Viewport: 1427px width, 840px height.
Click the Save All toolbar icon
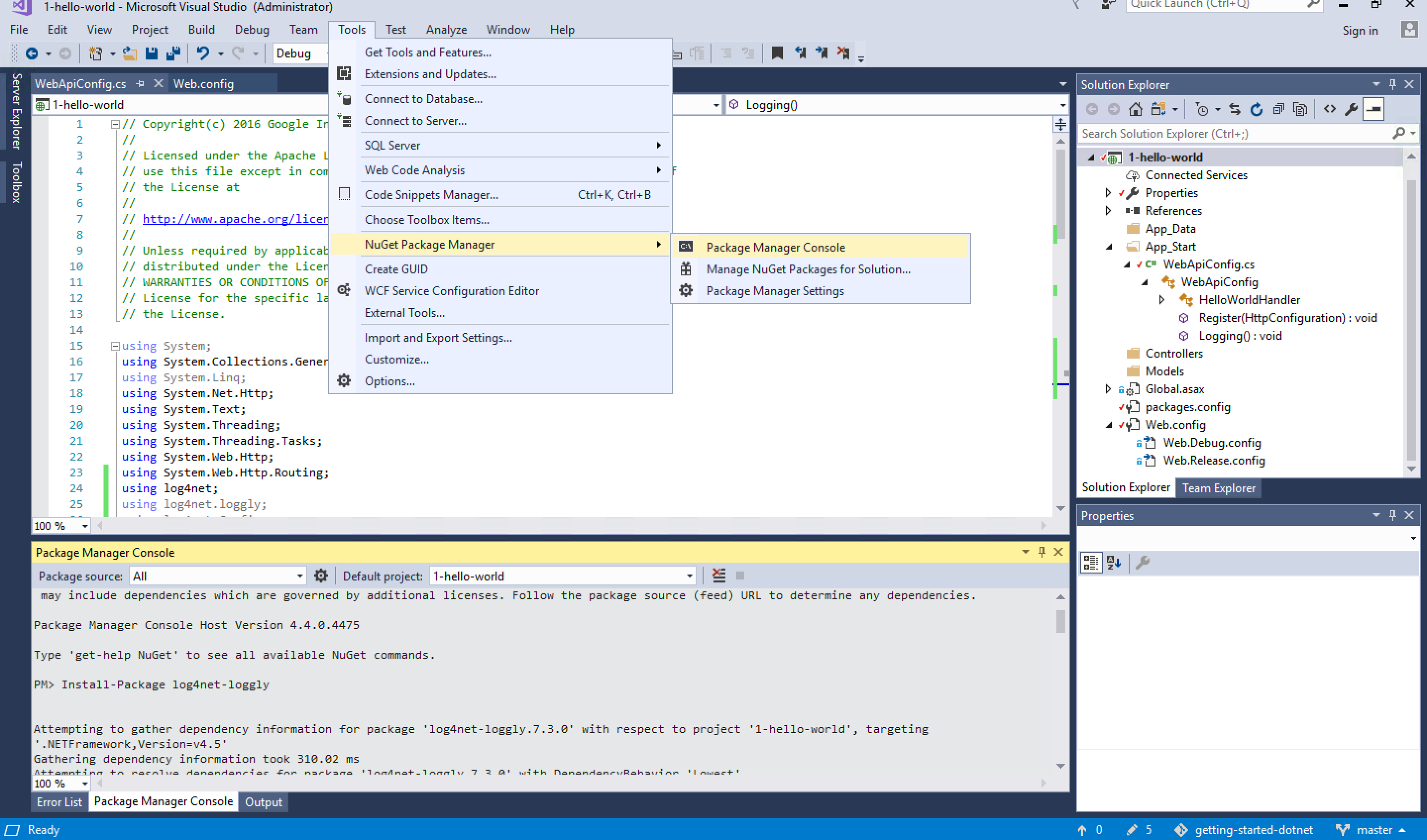point(173,53)
